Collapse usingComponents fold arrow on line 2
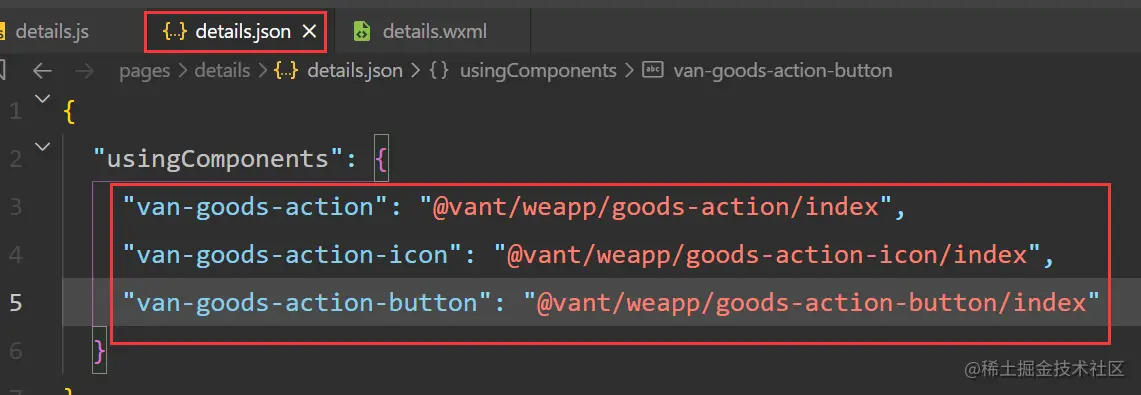Viewport: 1141px width, 395px height. [43, 146]
